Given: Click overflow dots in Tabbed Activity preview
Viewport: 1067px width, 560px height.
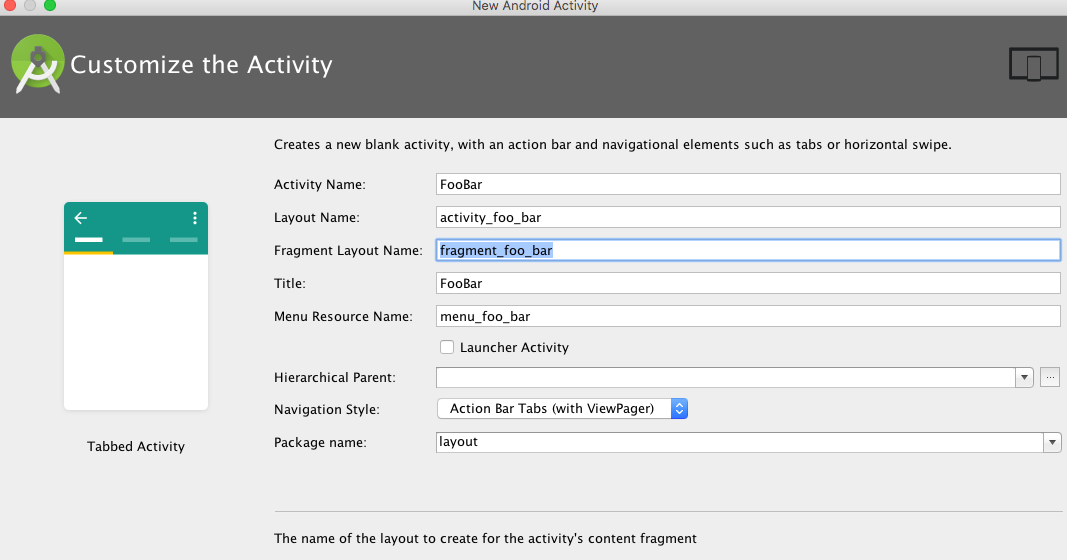Looking at the screenshot, I should pyautogui.click(x=195, y=218).
